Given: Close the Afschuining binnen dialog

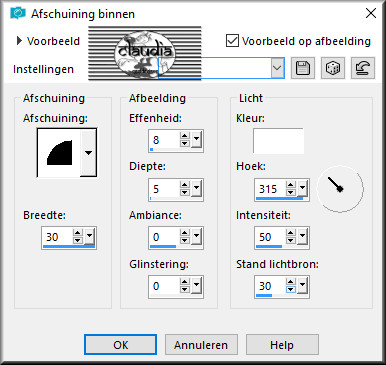Looking at the screenshot, I should click(x=371, y=13).
